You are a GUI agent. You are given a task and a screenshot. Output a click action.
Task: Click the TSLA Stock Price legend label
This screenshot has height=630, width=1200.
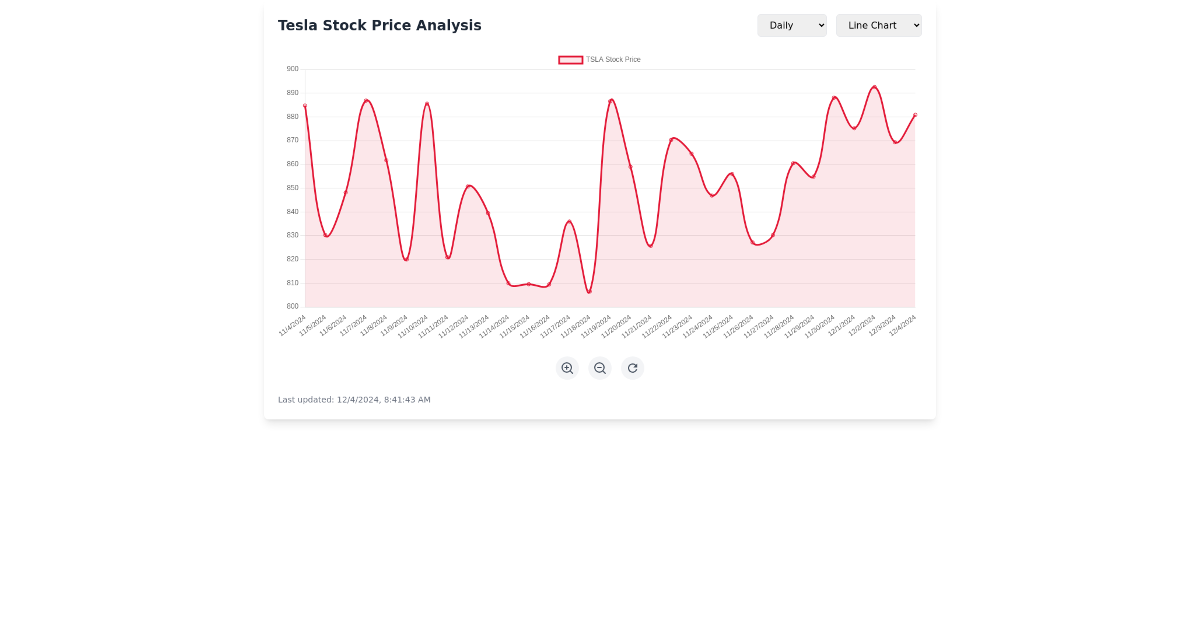coord(613,59)
